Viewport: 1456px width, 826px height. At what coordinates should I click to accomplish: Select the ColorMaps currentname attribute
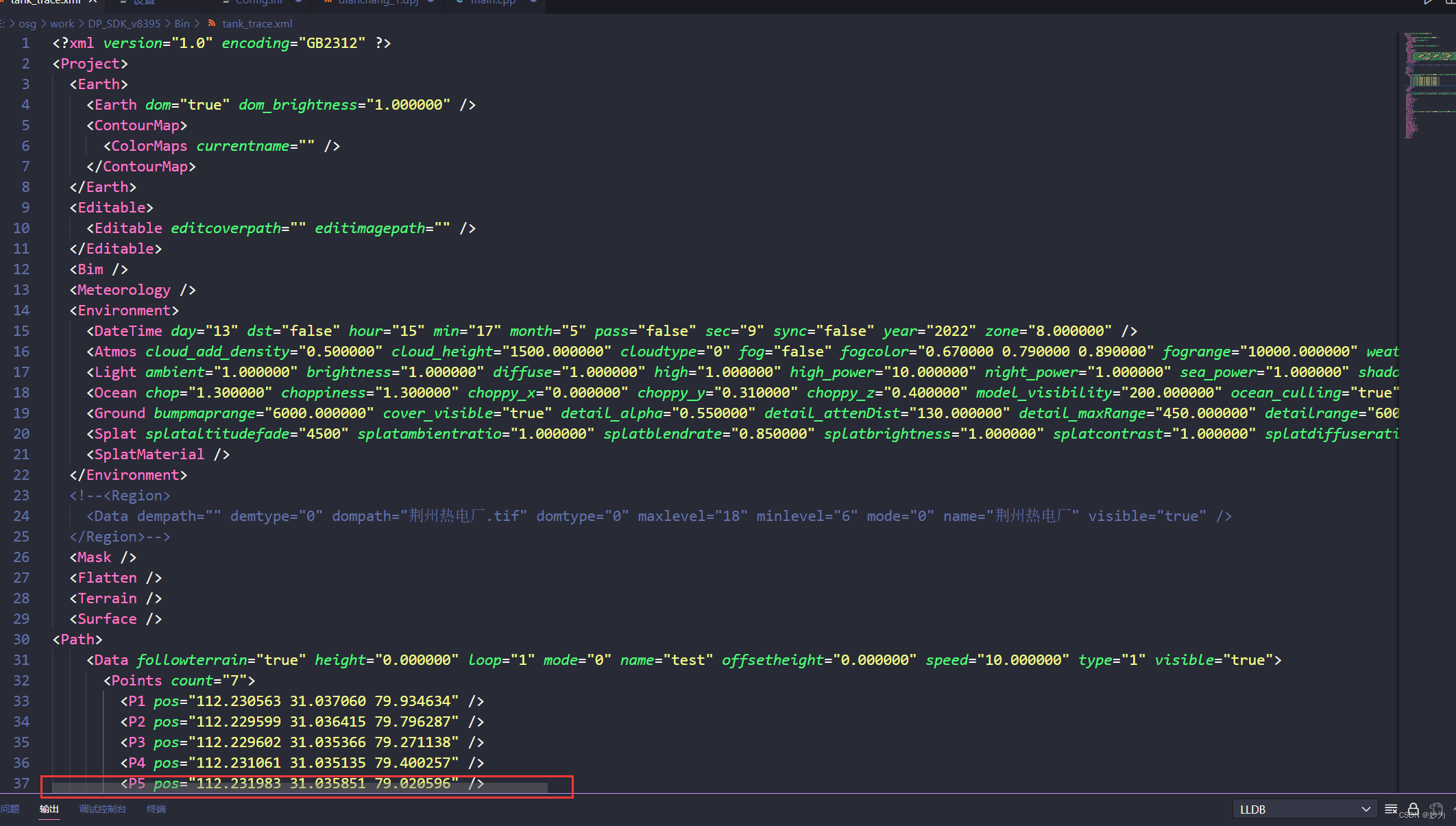256,146
